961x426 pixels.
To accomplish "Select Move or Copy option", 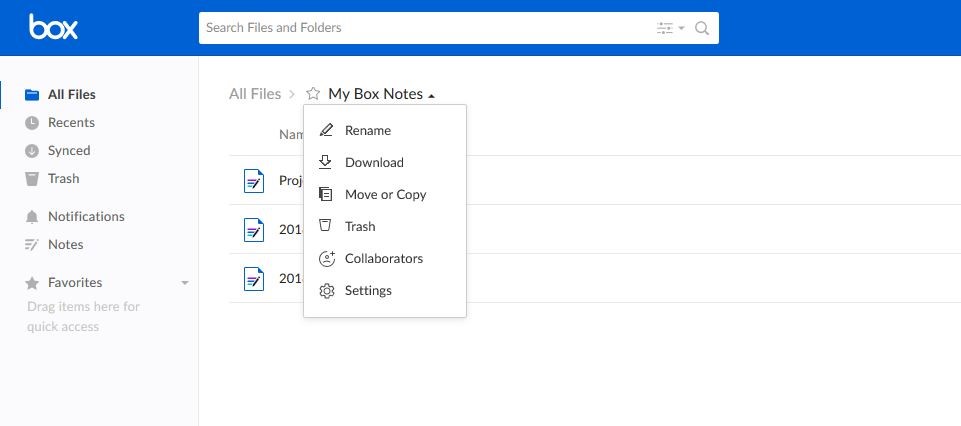I will (385, 194).
